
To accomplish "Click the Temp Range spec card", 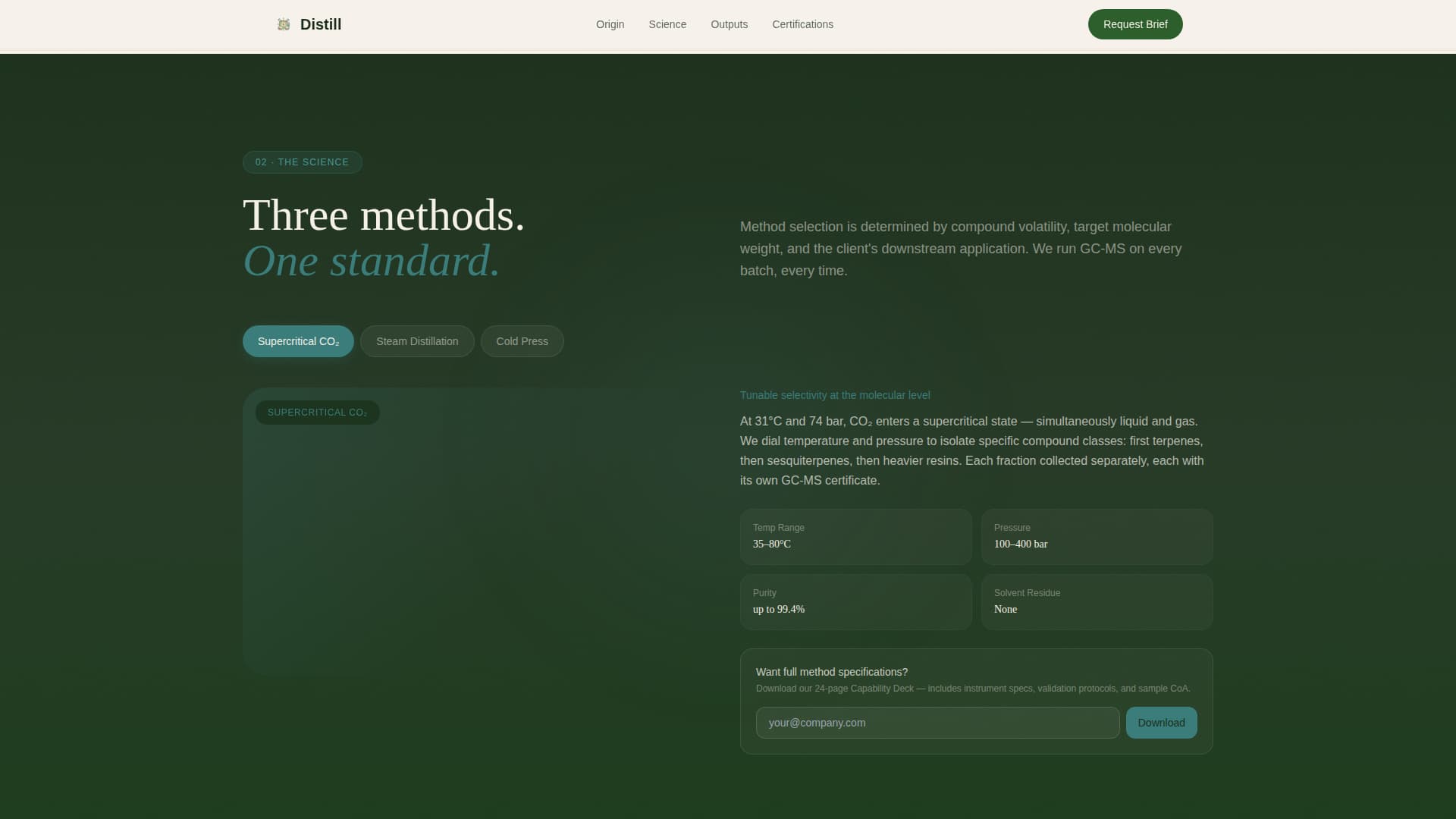I will pyautogui.click(x=855, y=537).
